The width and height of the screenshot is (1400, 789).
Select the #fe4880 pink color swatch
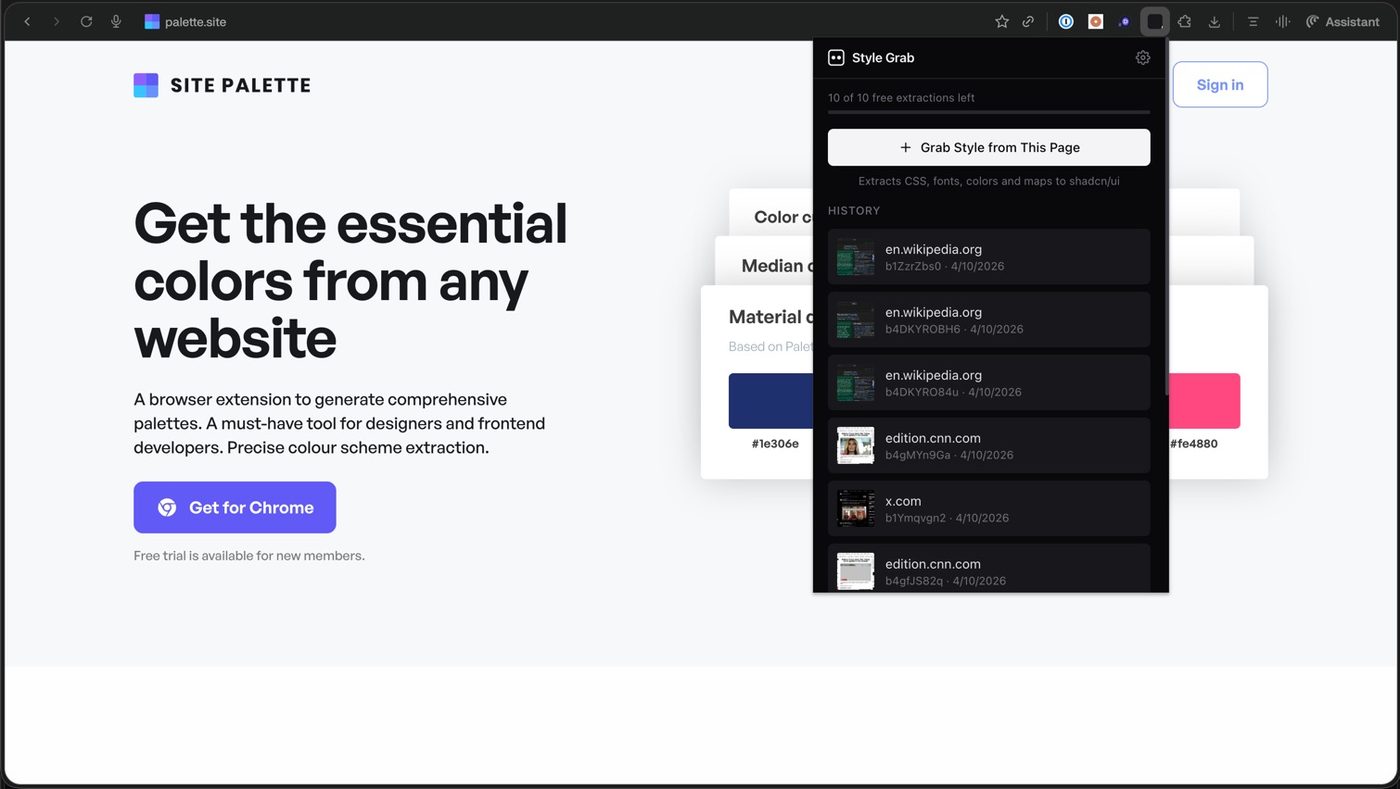pyautogui.click(x=1205, y=400)
